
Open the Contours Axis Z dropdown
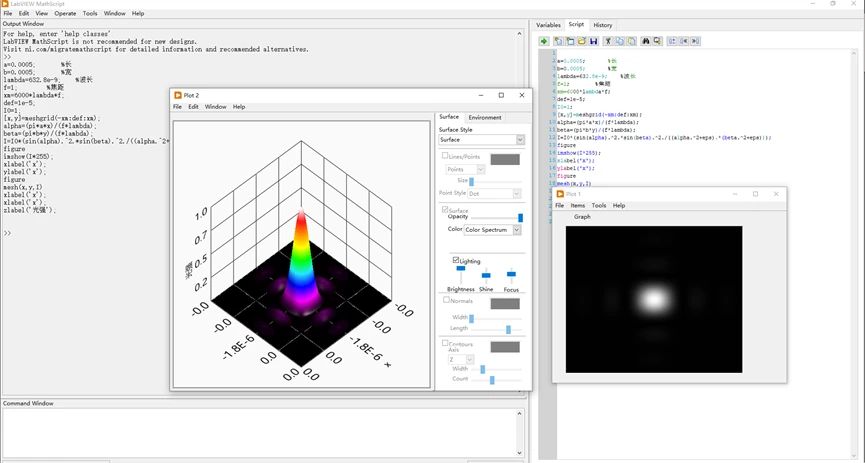(461, 359)
